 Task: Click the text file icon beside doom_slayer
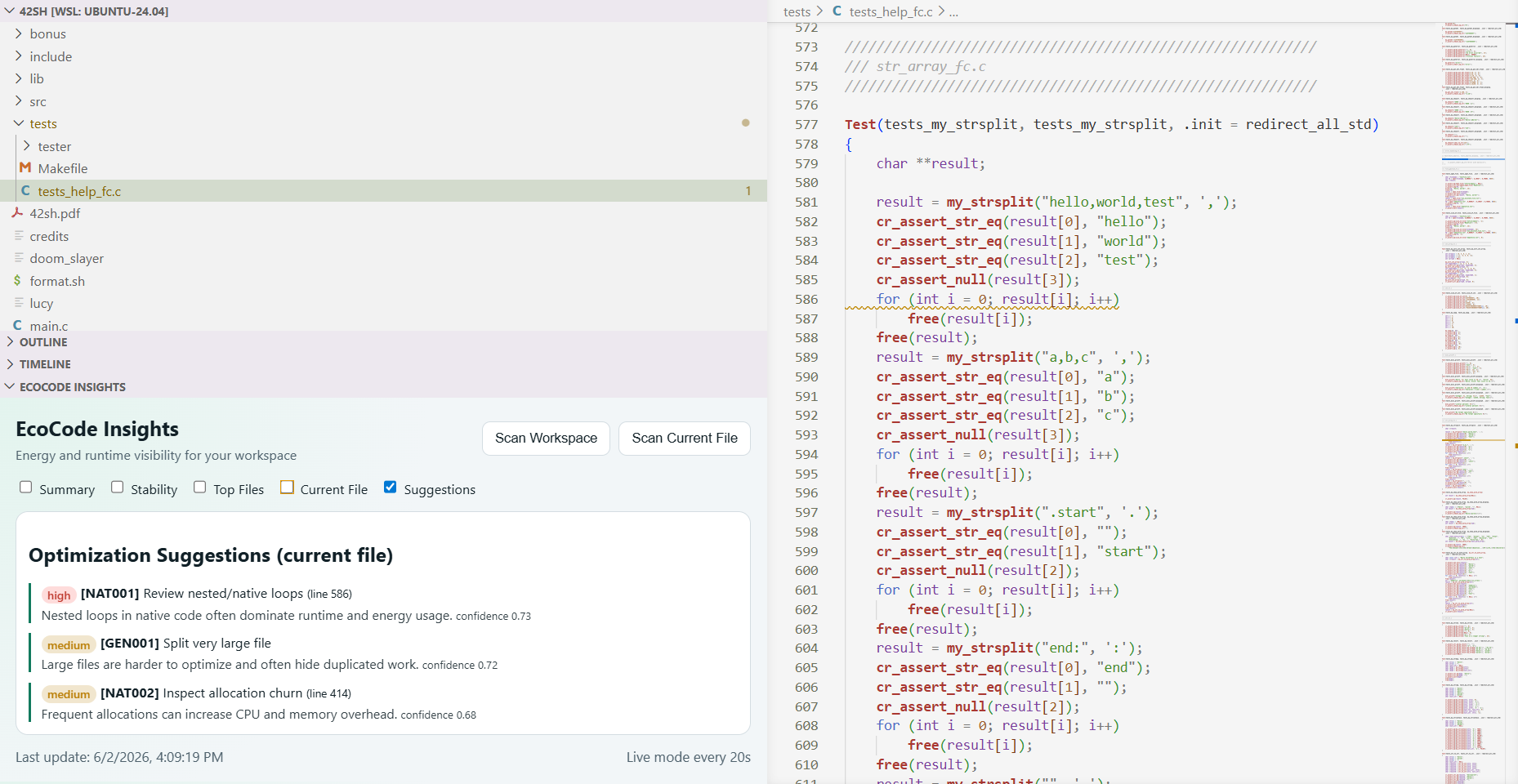pyautogui.click(x=18, y=257)
